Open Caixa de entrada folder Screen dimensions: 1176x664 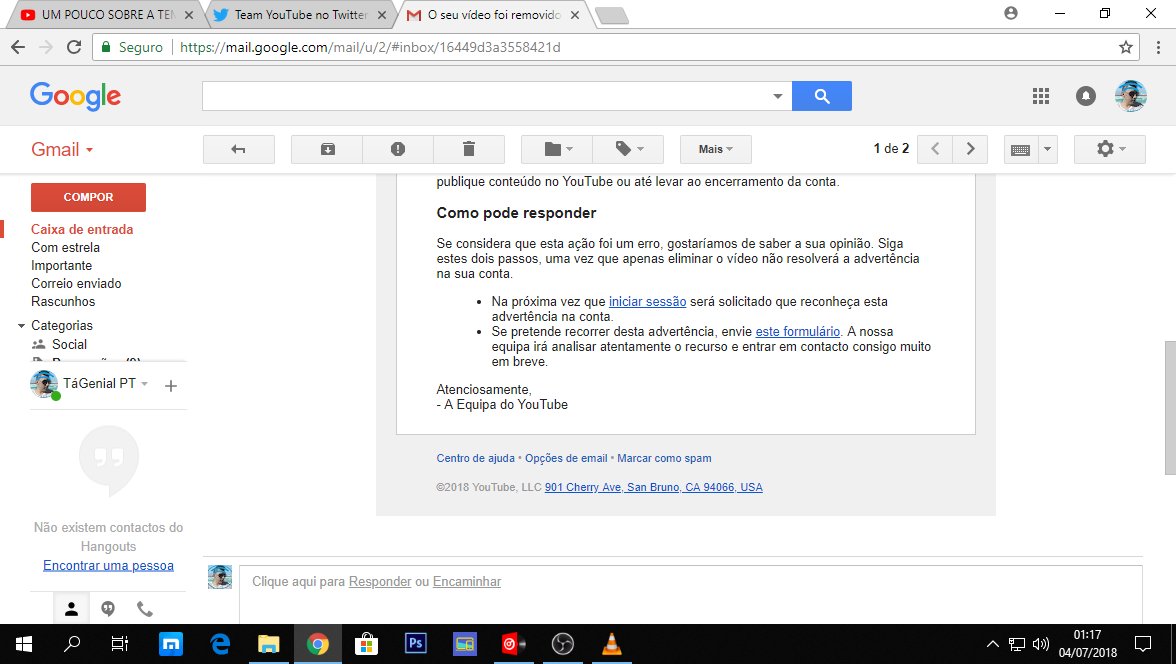click(x=82, y=230)
